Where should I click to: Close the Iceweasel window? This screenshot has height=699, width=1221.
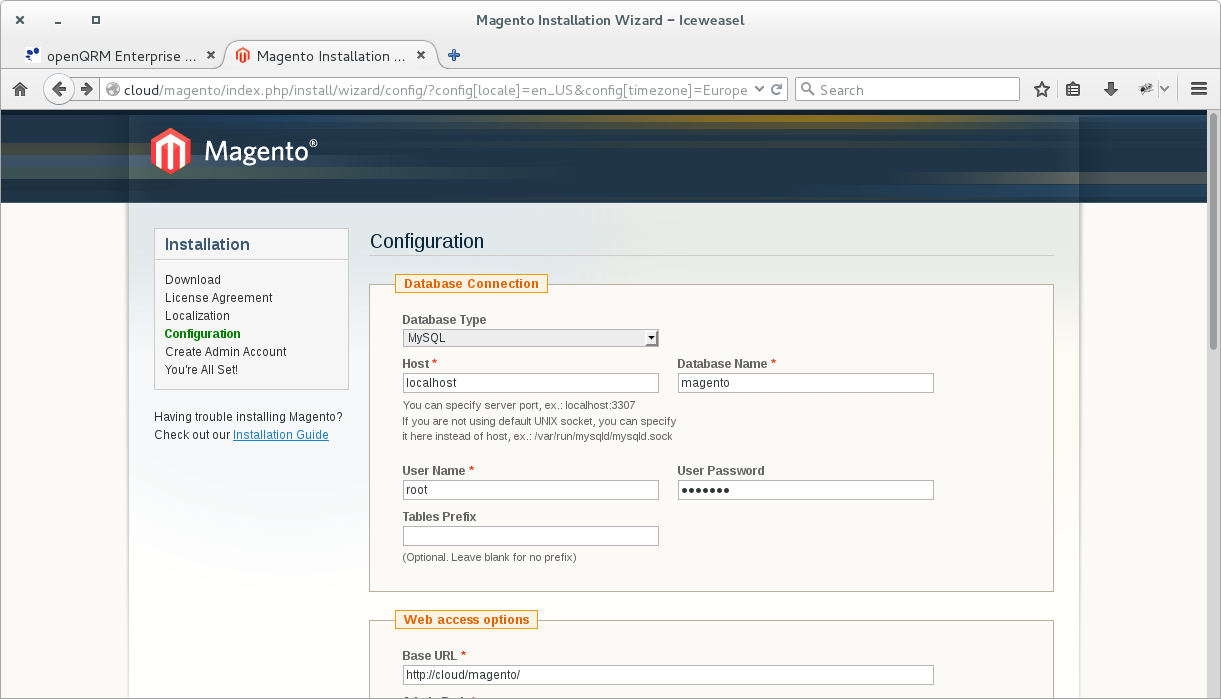[20, 20]
